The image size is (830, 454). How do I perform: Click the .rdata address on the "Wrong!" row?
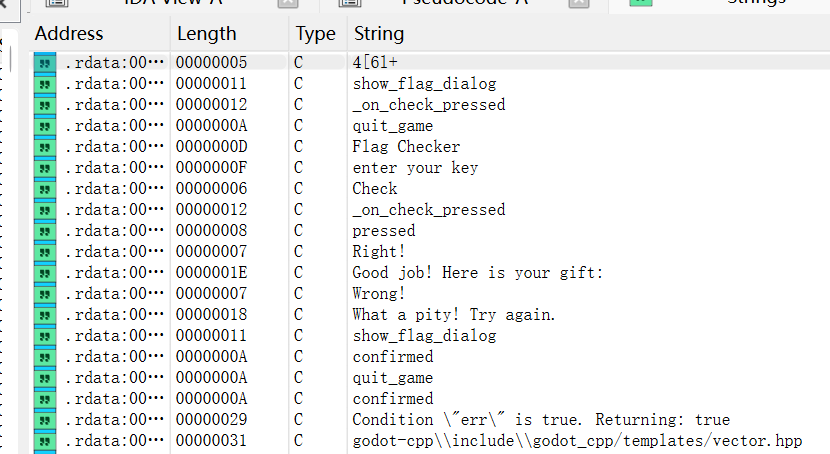(114, 294)
